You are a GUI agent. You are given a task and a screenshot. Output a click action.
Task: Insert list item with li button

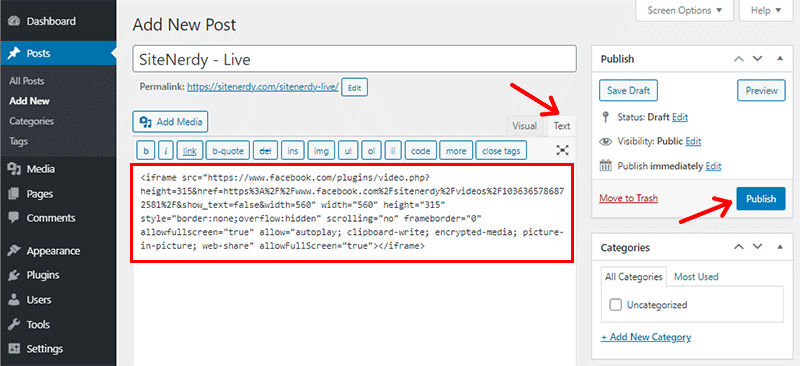(x=393, y=151)
